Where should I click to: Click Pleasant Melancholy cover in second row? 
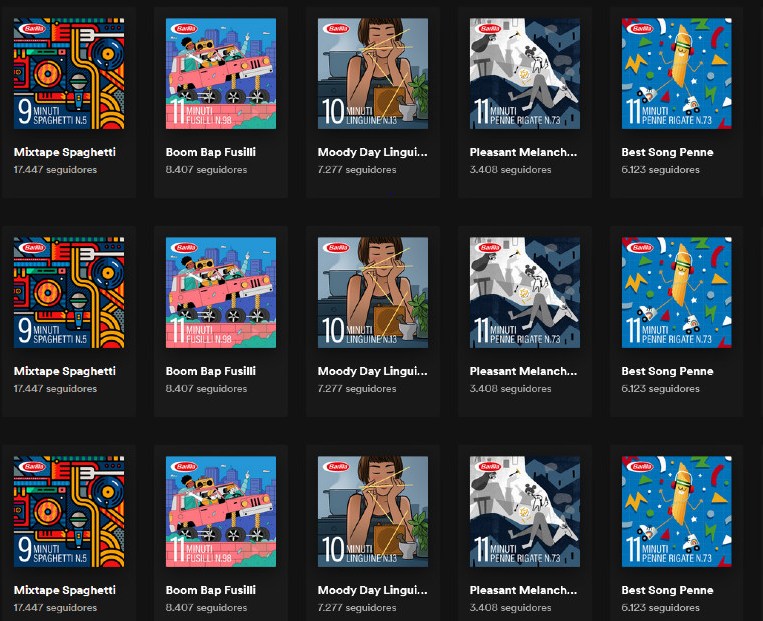(x=525, y=293)
